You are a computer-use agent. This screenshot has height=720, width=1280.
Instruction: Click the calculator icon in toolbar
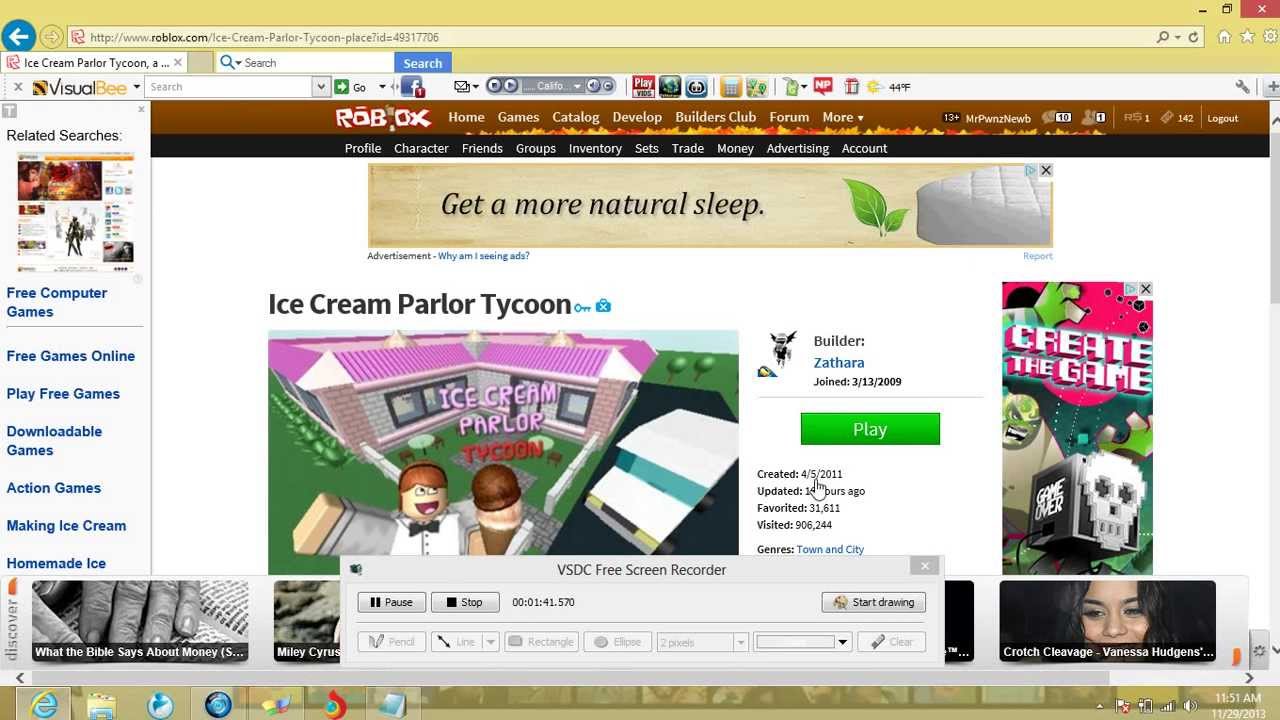[x=731, y=87]
